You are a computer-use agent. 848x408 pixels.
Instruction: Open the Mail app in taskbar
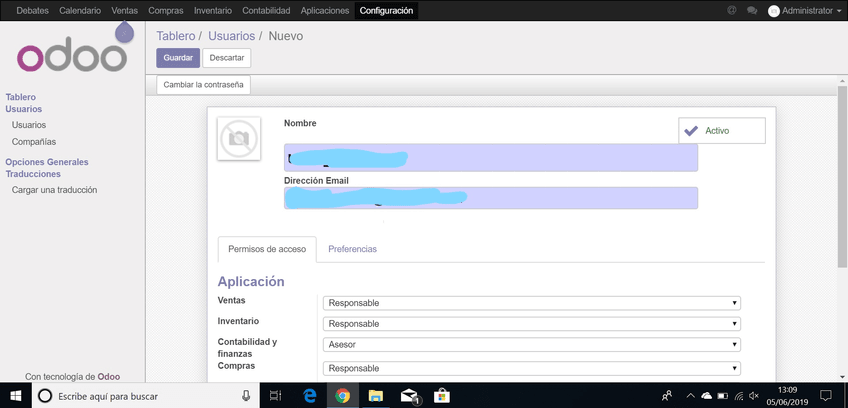[410, 396]
